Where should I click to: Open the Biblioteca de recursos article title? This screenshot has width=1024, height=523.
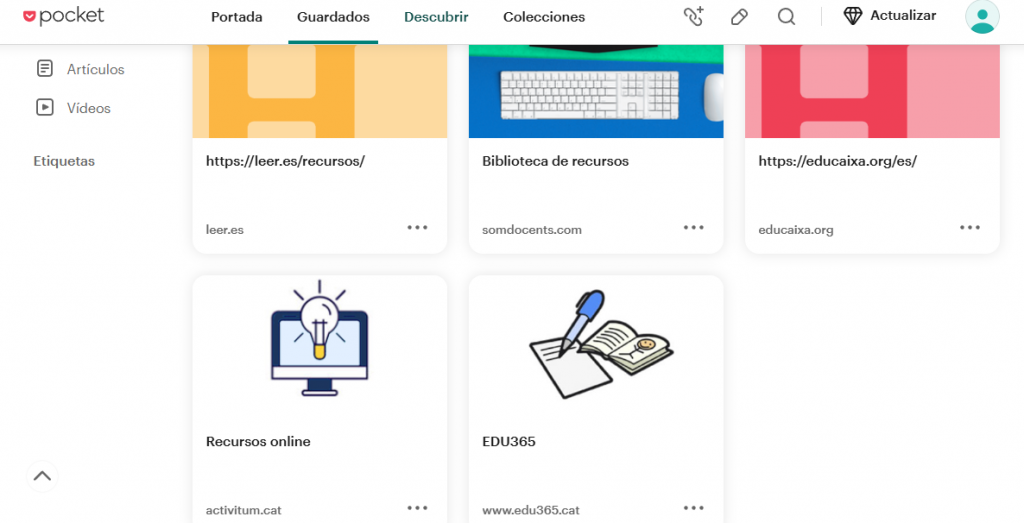click(x=555, y=161)
